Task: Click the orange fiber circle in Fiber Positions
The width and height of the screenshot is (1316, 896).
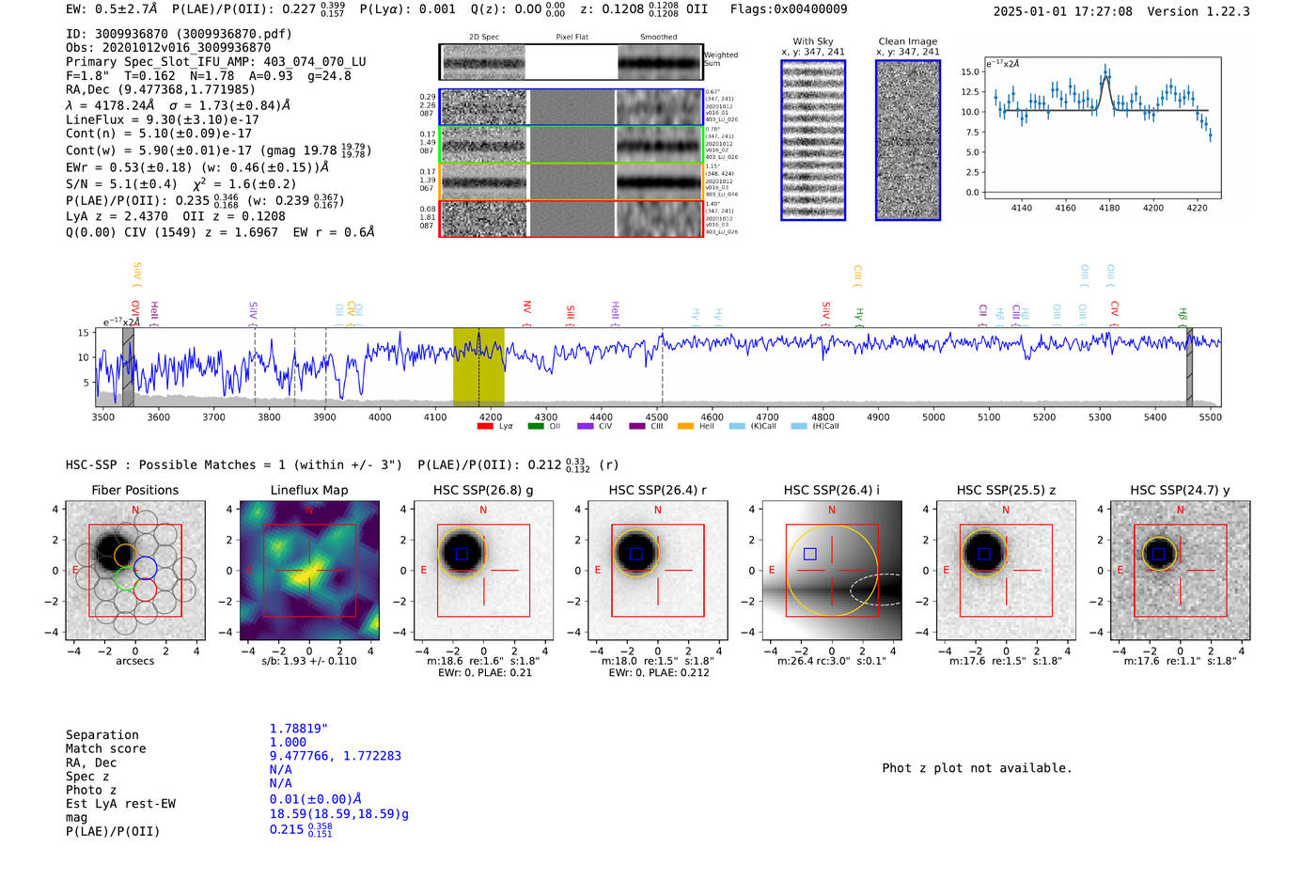Action: pos(126,555)
